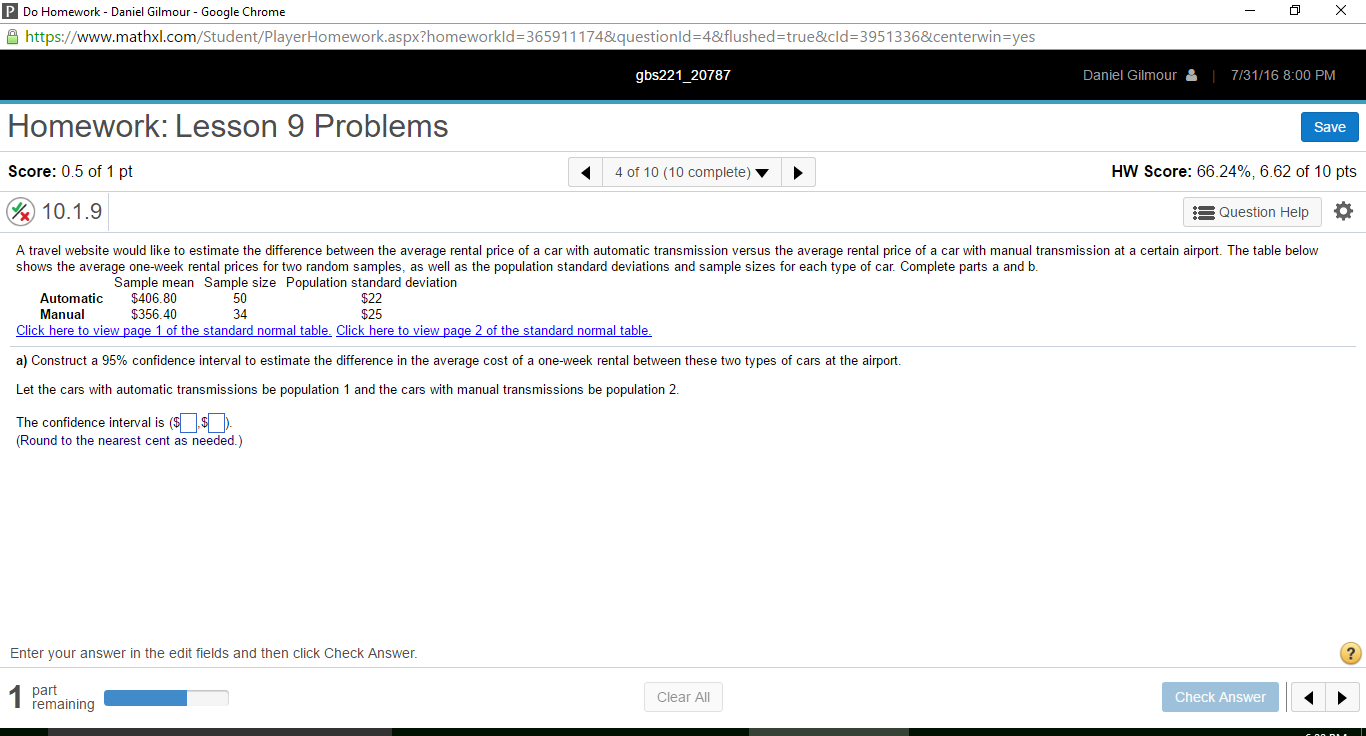1366x736 pixels.
Task: Click the Save button
Action: coord(1329,127)
